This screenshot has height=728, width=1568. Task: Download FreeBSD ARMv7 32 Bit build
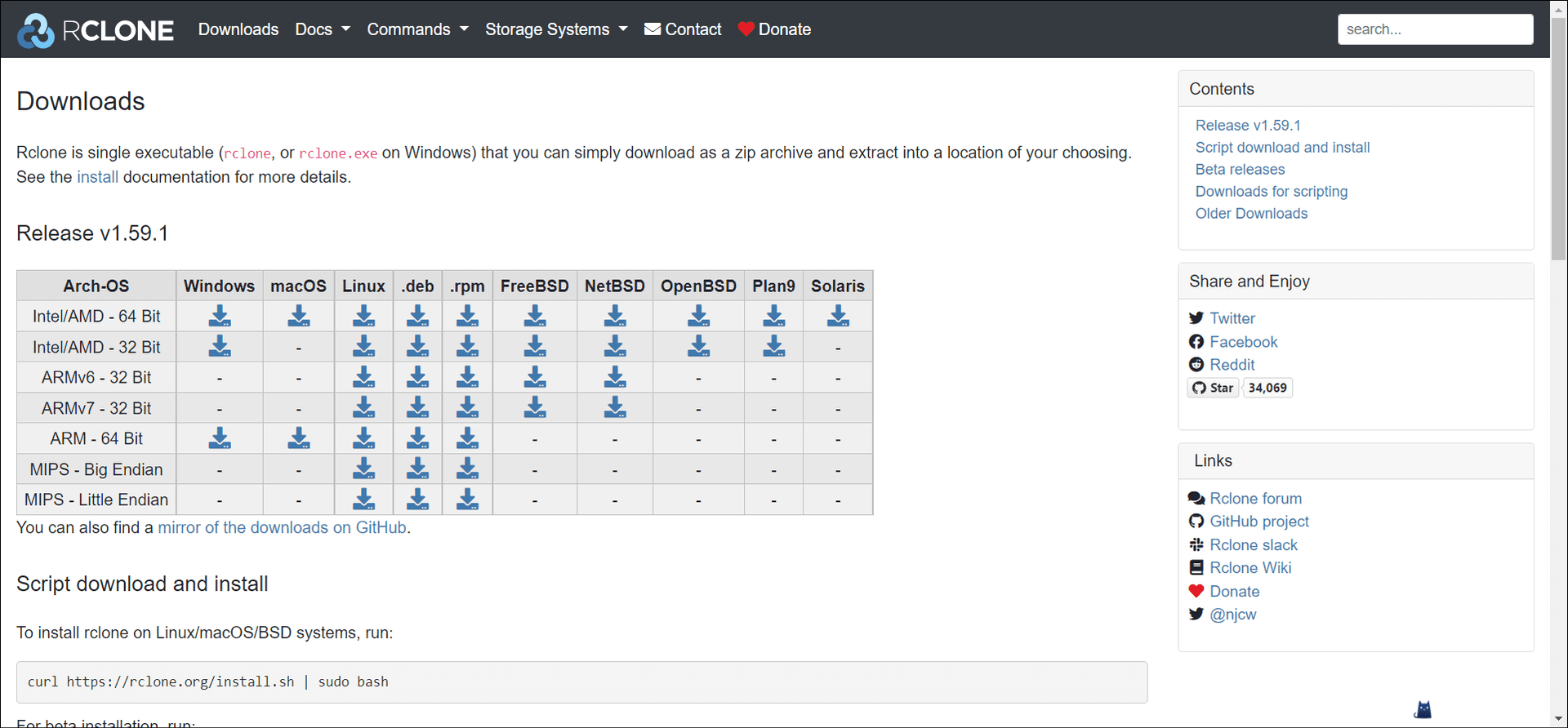(x=535, y=407)
